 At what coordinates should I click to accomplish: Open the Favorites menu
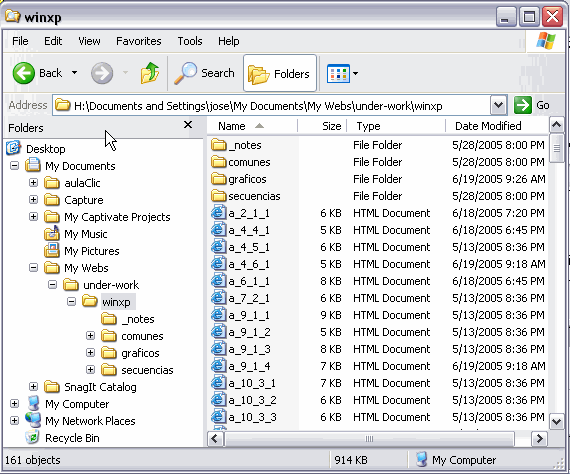point(139,41)
